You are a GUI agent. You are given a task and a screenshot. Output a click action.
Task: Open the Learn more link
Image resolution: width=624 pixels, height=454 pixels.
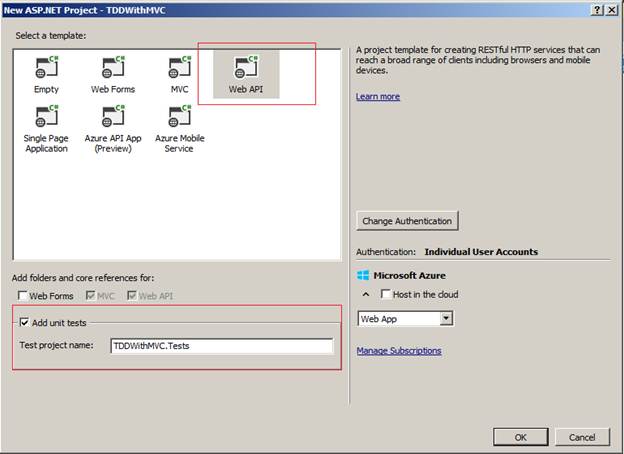click(x=378, y=97)
